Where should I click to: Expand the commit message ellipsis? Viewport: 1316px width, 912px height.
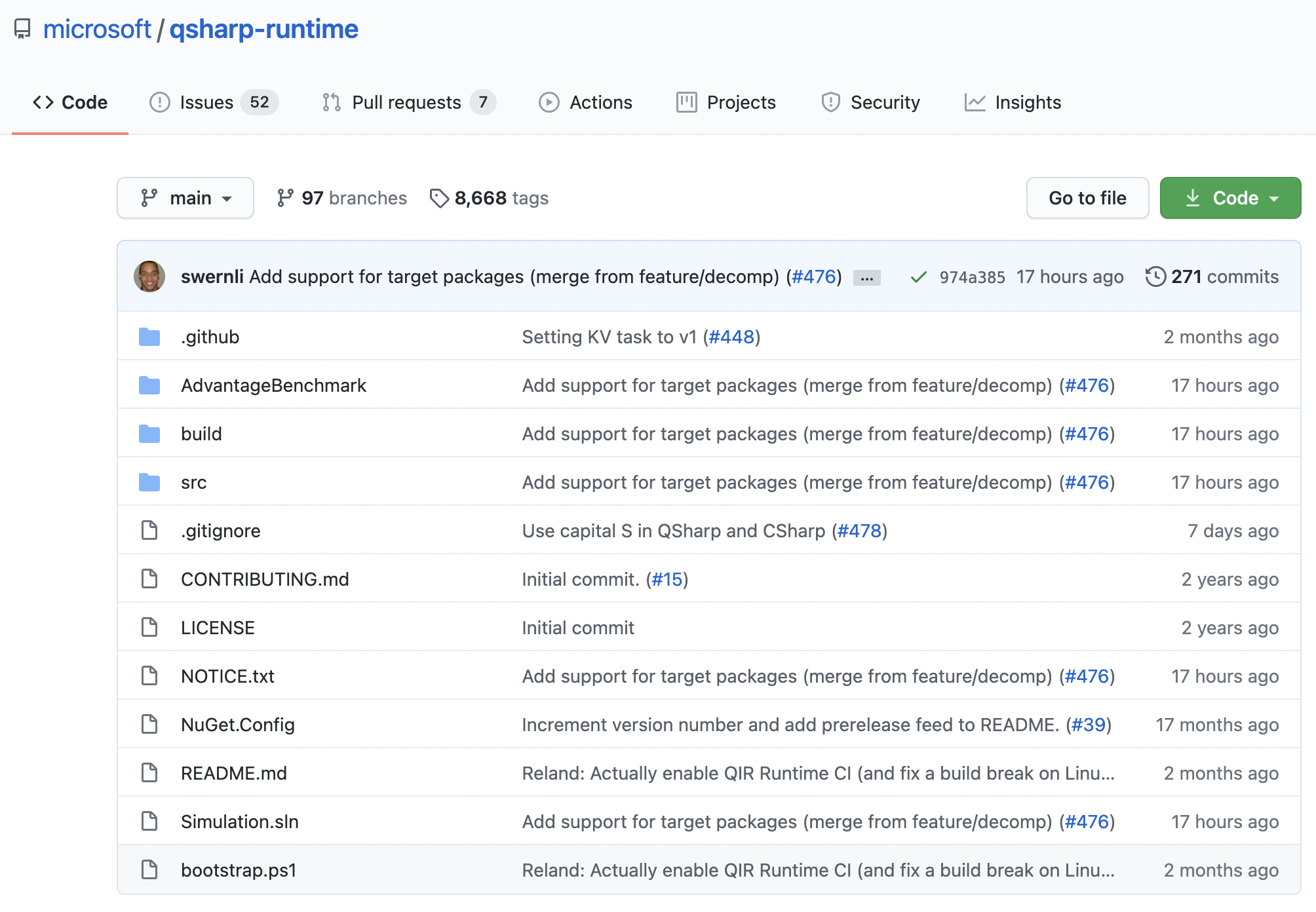coord(866,278)
